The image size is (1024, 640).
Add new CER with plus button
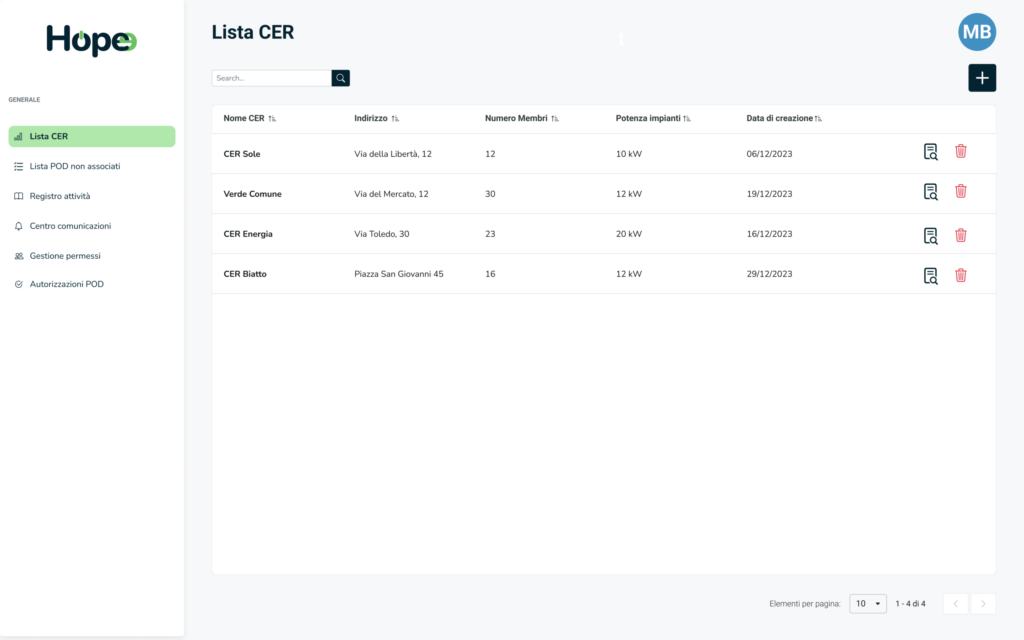[x=981, y=78]
